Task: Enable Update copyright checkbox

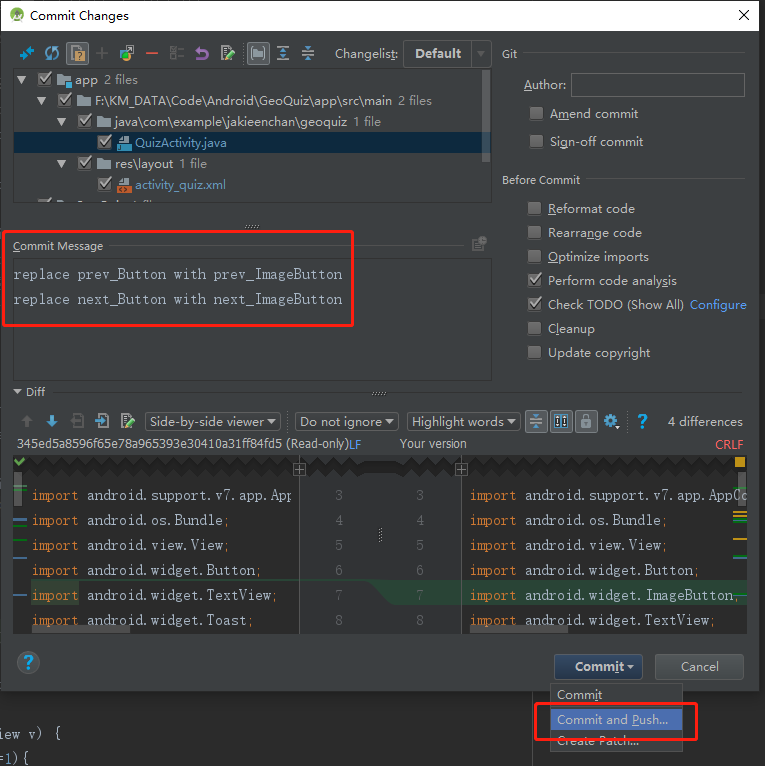Action: point(534,352)
